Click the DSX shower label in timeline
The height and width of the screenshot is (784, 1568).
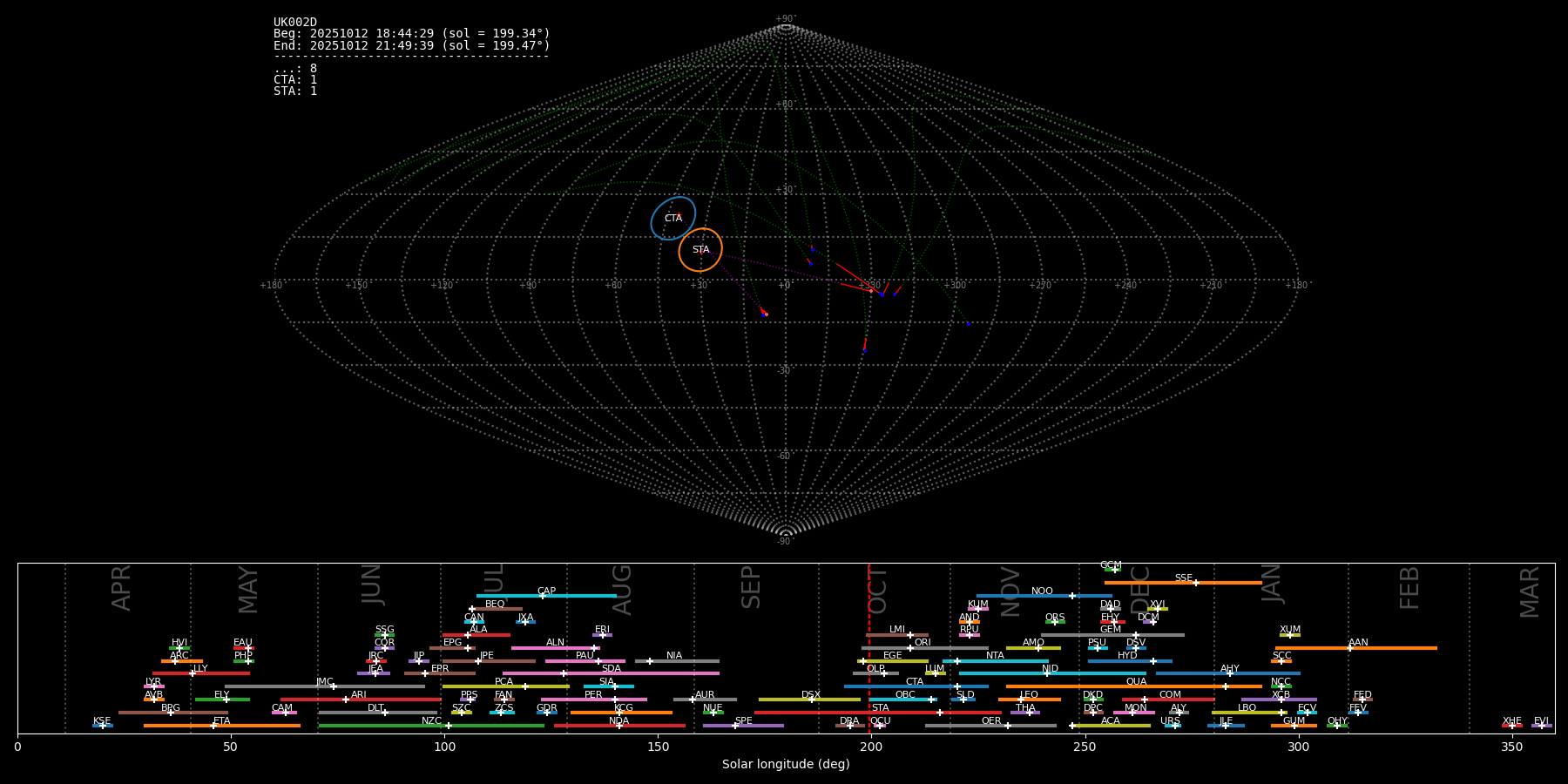click(x=811, y=695)
